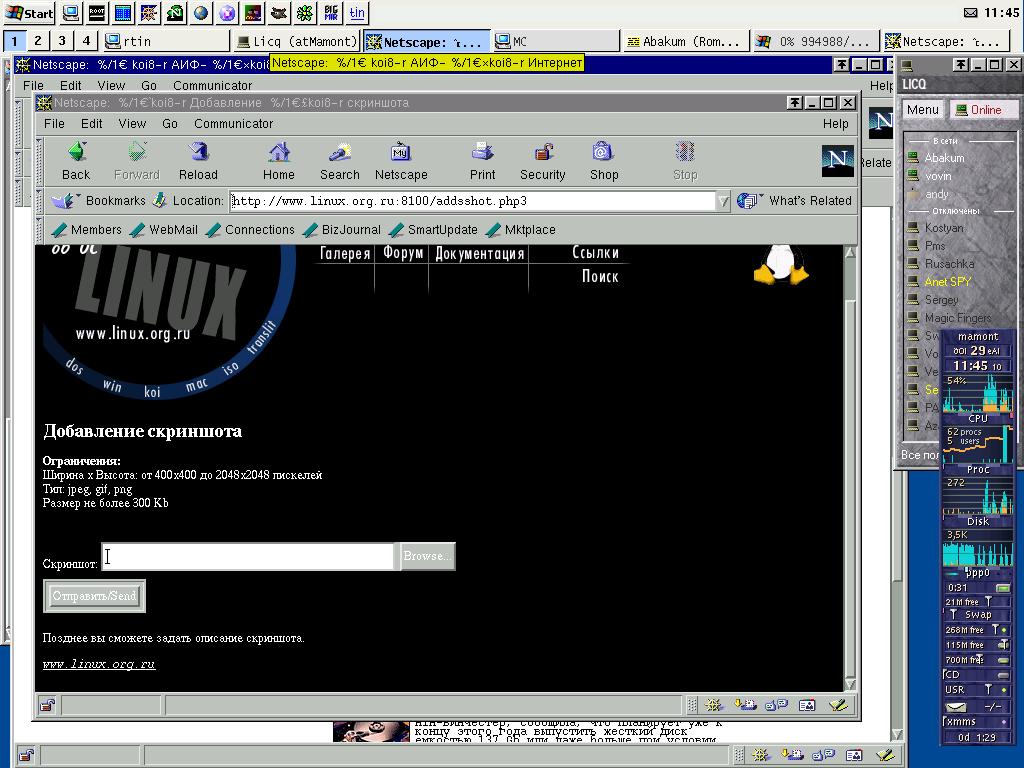This screenshot has height=768, width=1024.
Task: Open the WebMail personal toolbar link
Action: point(164,230)
